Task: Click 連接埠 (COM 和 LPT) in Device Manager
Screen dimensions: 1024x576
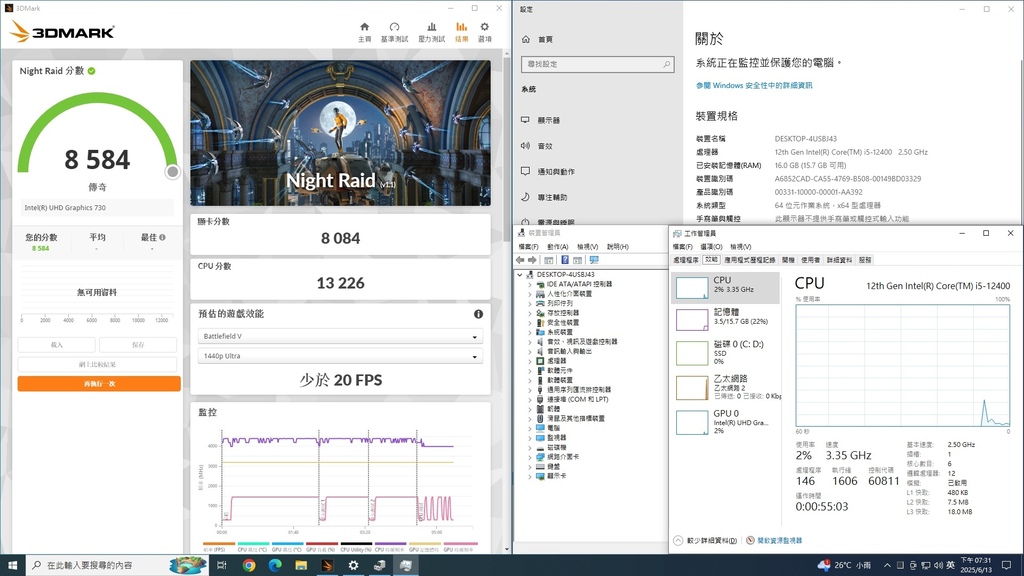Action: (x=577, y=399)
